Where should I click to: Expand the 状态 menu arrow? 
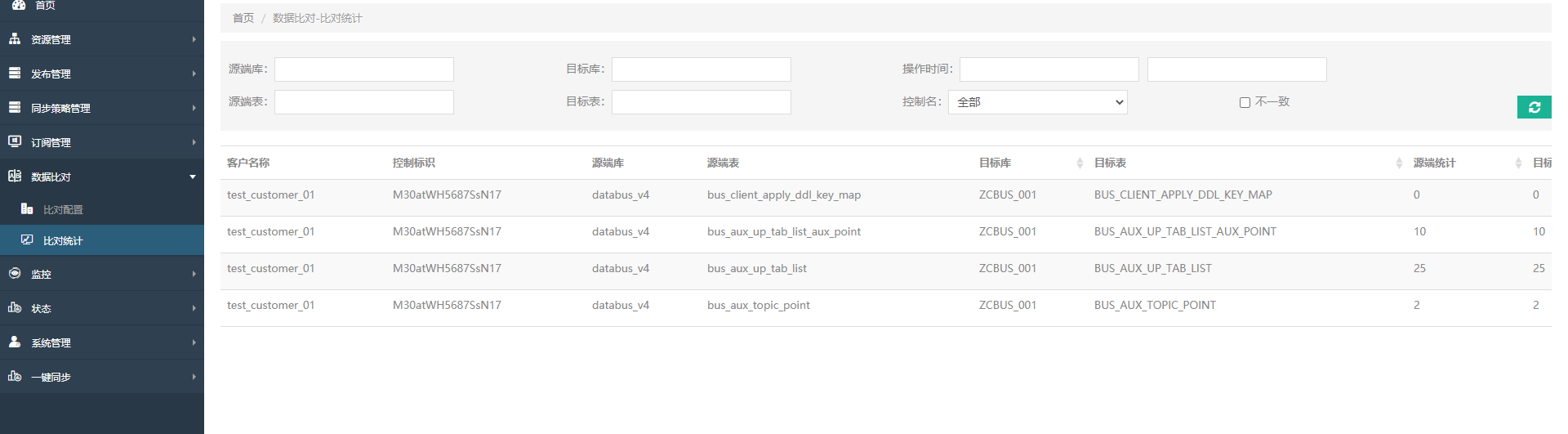click(194, 308)
